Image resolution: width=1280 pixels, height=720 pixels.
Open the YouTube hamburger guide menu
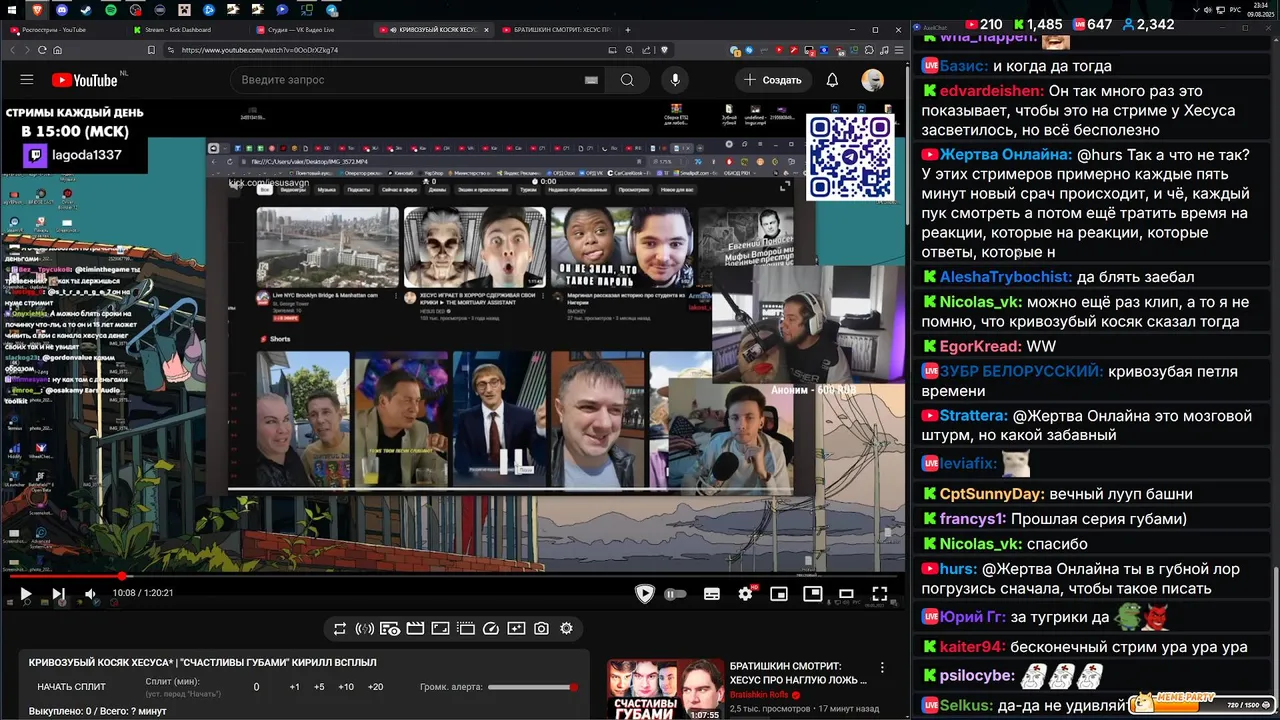pyautogui.click(x=27, y=80)
